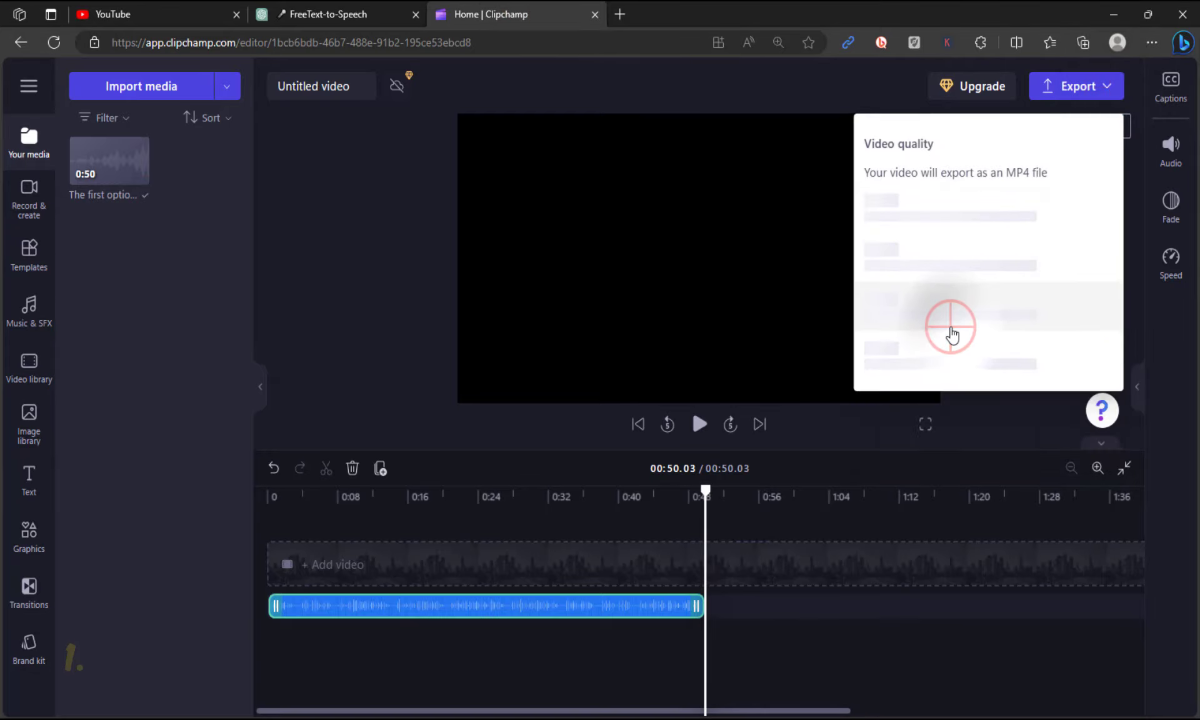Toggle fullscreen preview mode
Viewport: 1200px width, 720px height.
tap(925, 424)
